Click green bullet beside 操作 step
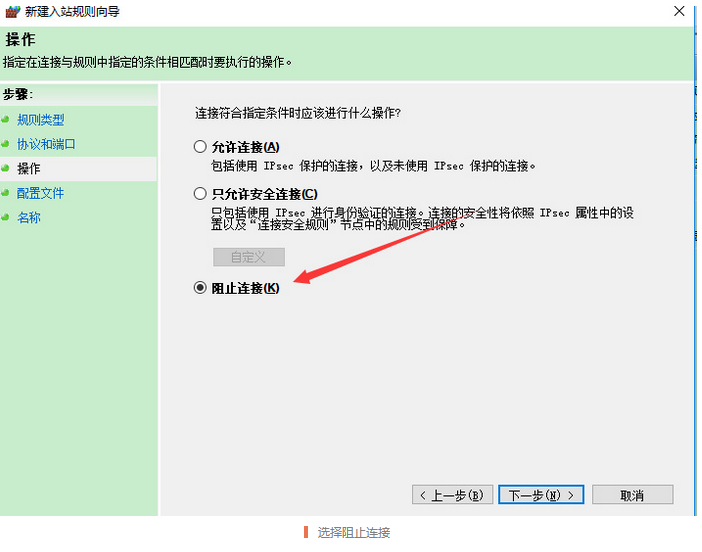 (x=5, y=168)
